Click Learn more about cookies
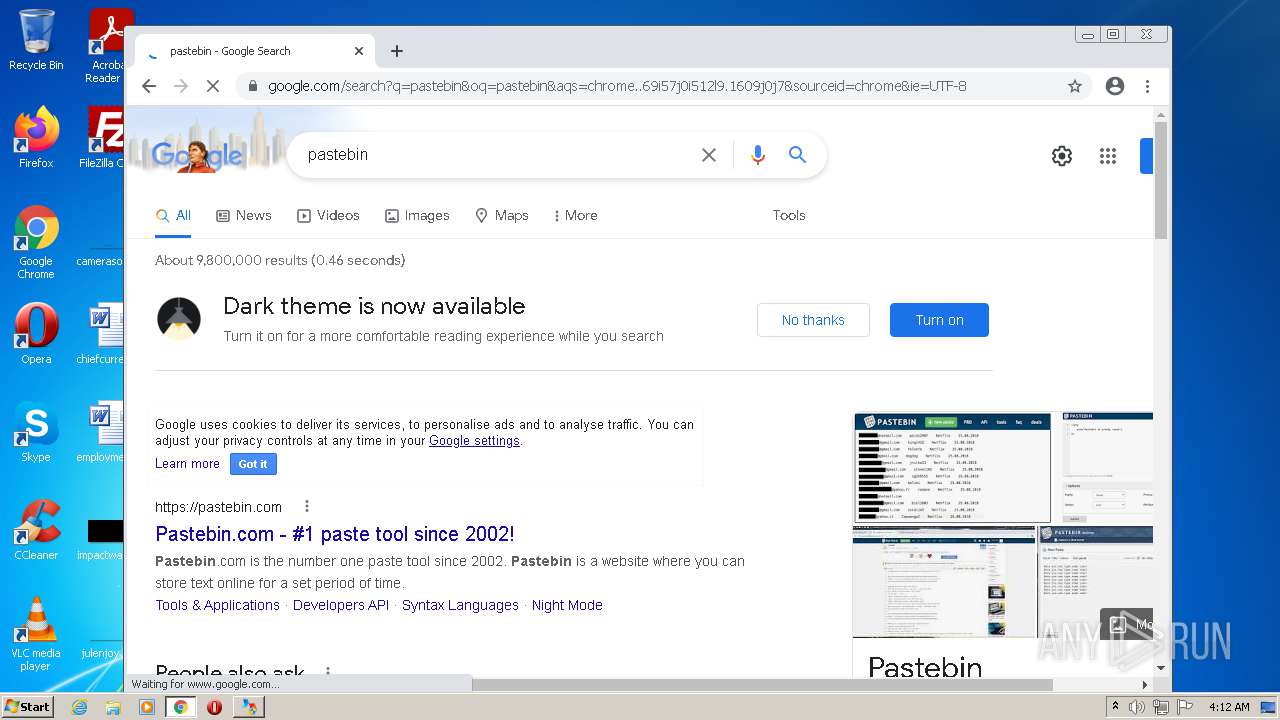The height and width of the screenshot is (720, 1280). (187, 464)
